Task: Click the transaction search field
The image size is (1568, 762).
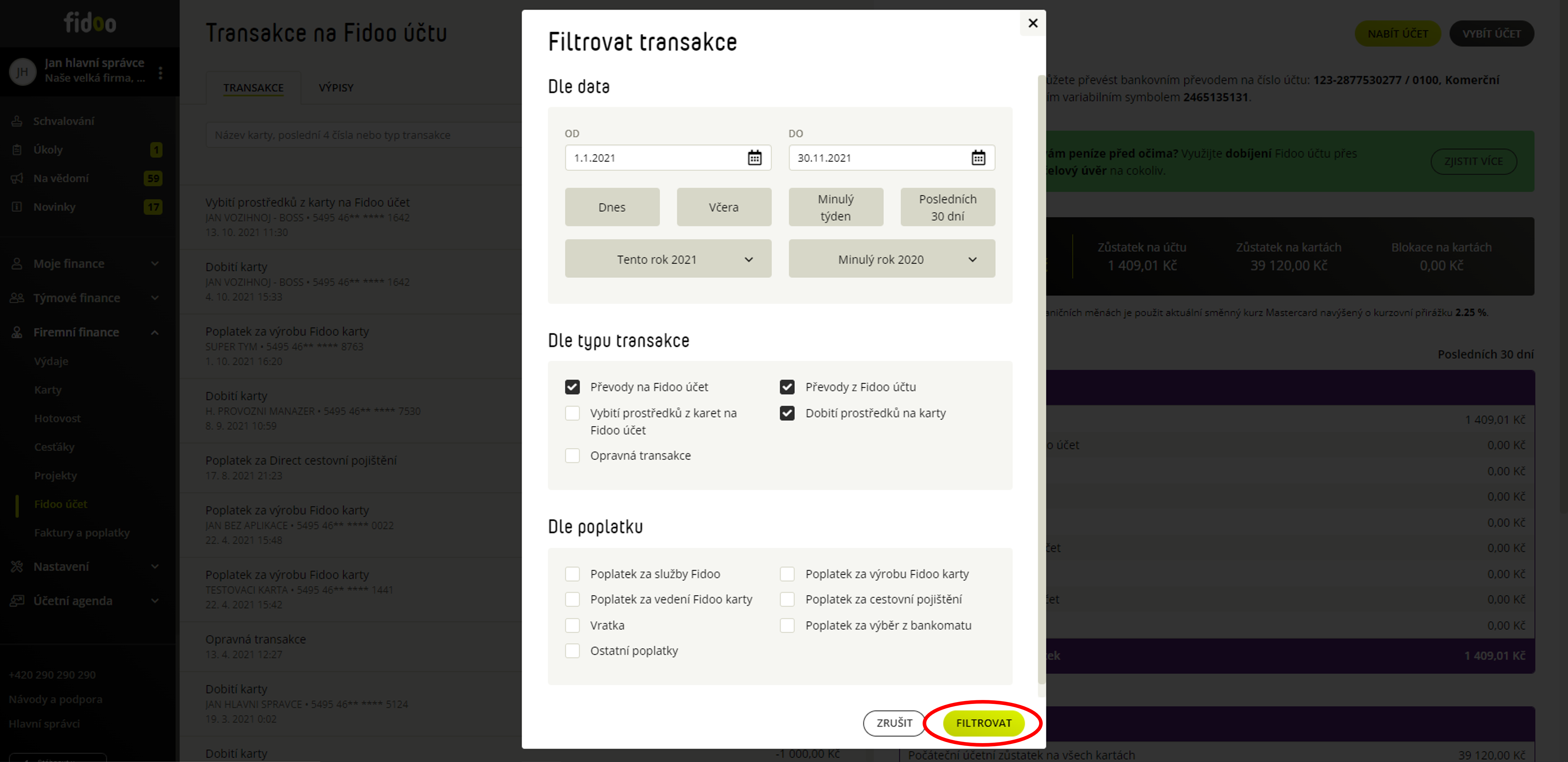Action: 363,135
